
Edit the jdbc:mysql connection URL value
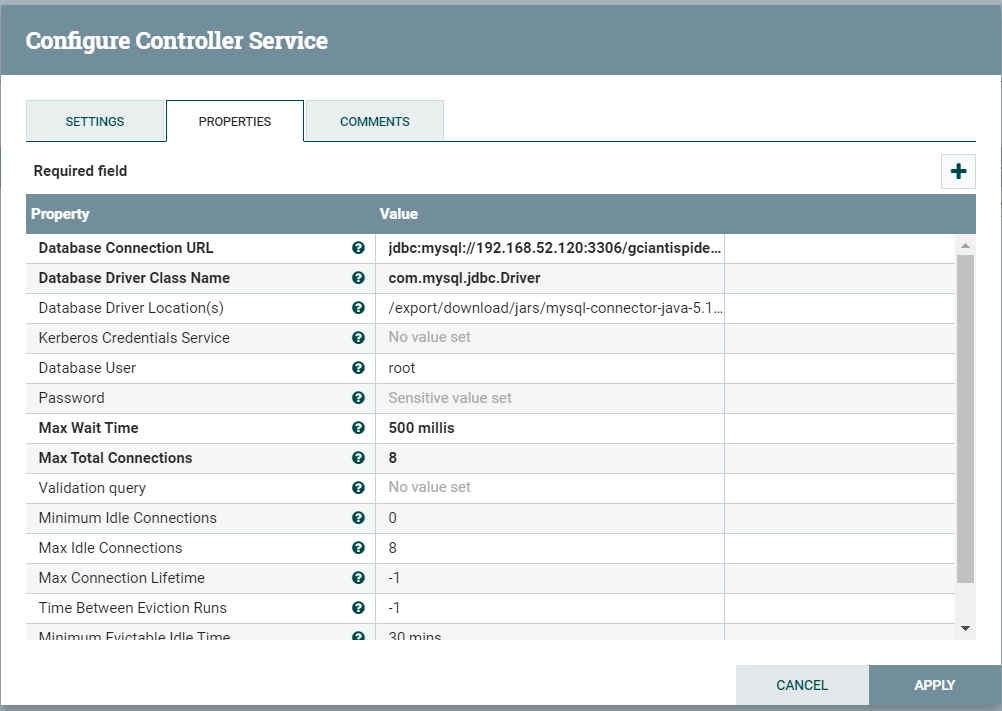(x=550, y=248)
